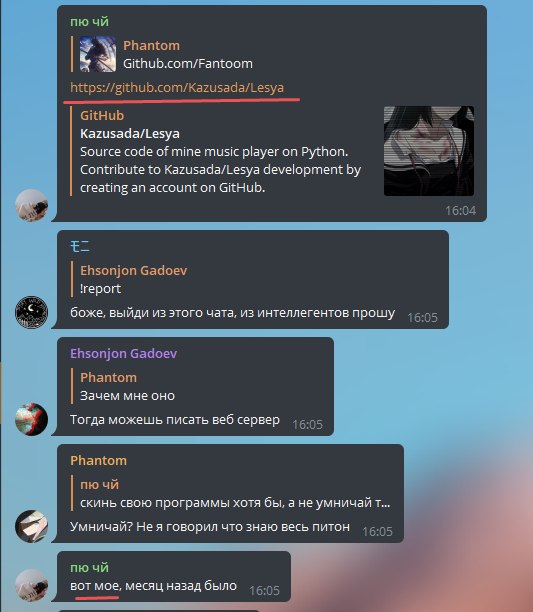Click sender name Phantom in orange

click(99, 461)
